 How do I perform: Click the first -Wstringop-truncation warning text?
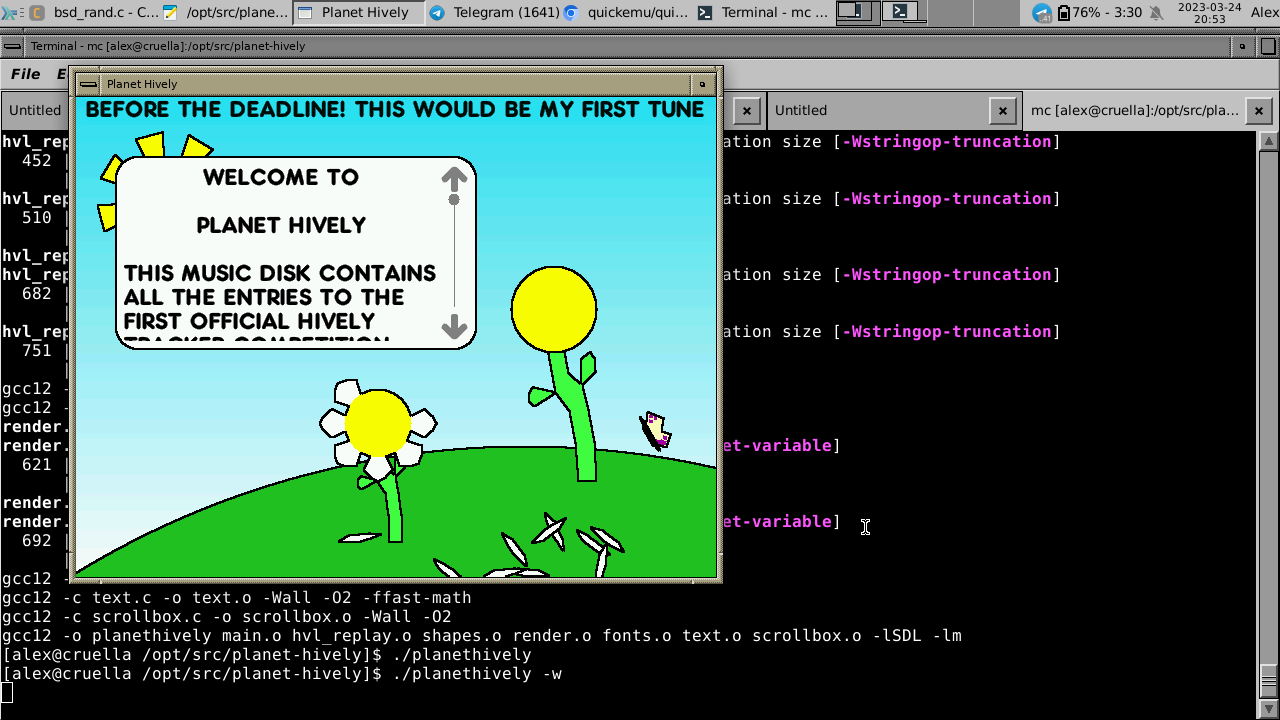(x=946, y=141)
